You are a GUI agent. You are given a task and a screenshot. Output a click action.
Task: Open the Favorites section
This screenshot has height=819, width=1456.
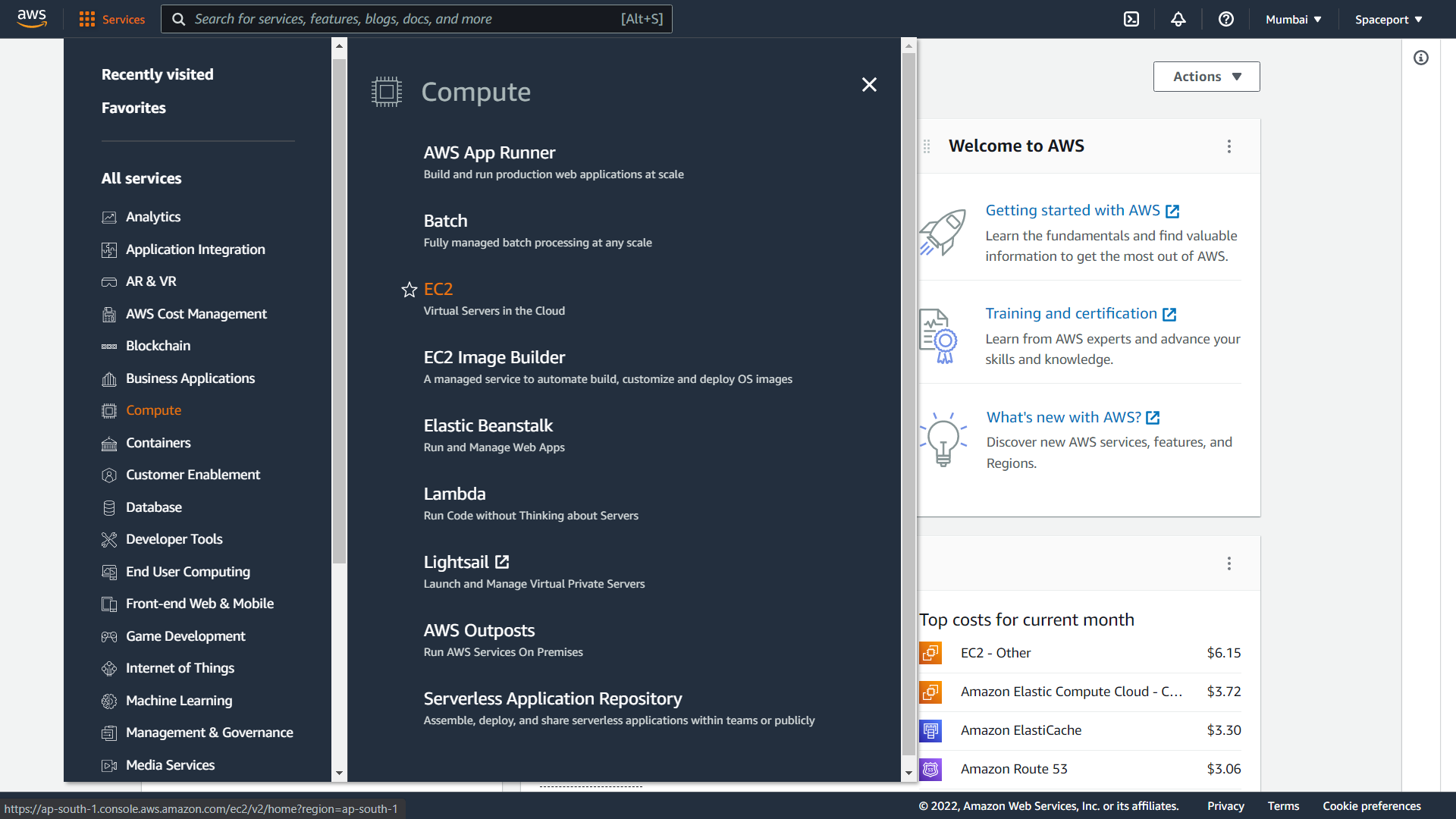133,108
